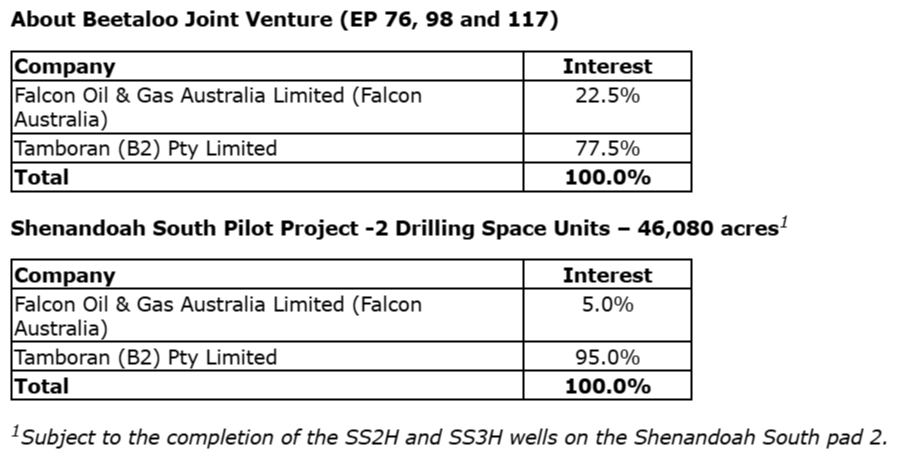The height and width of the screenshot is (460, 903).
Task: Click 100.0% total in Beetaloo table
Action: pos(607,177)
